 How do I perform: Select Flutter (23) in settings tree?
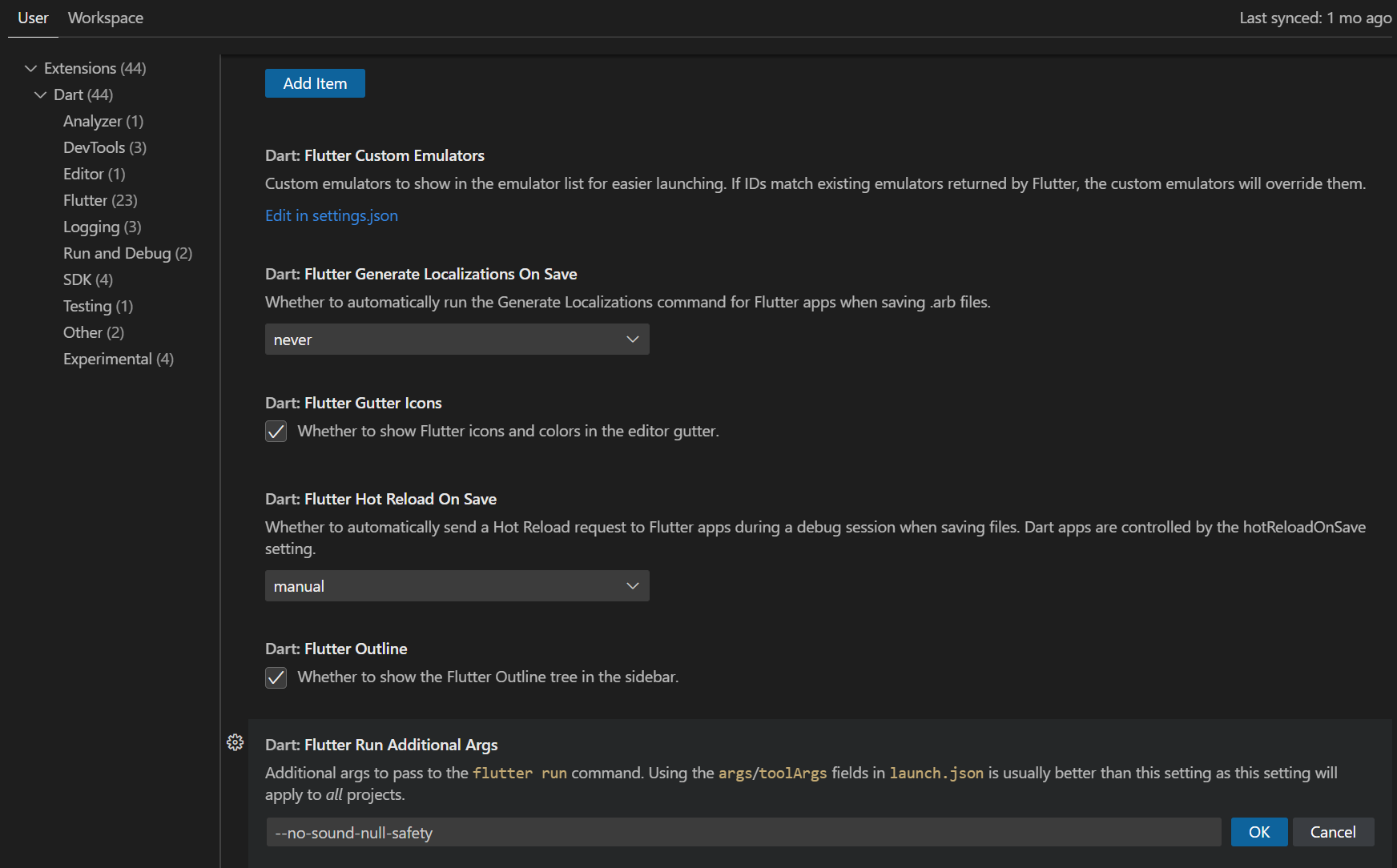[x=100, y=200]
